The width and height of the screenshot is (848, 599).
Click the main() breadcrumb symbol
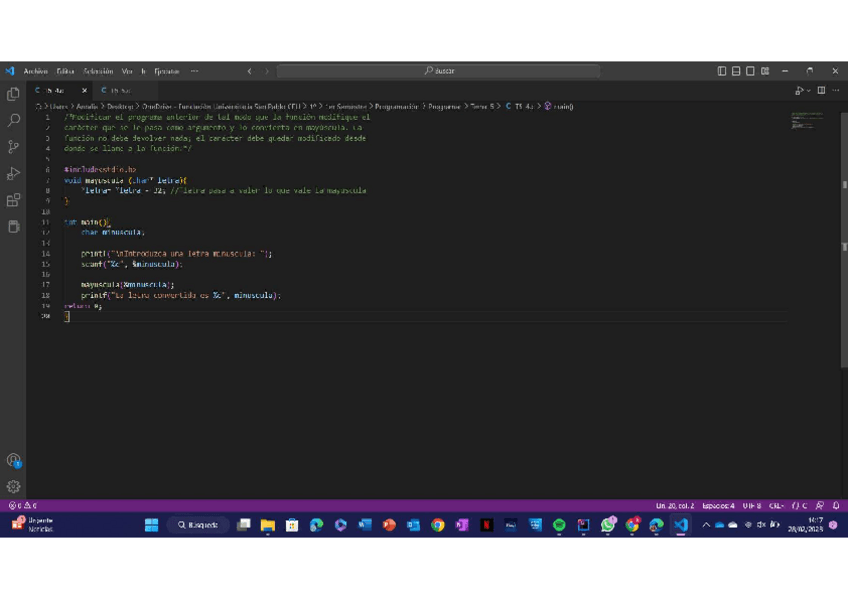562,106
